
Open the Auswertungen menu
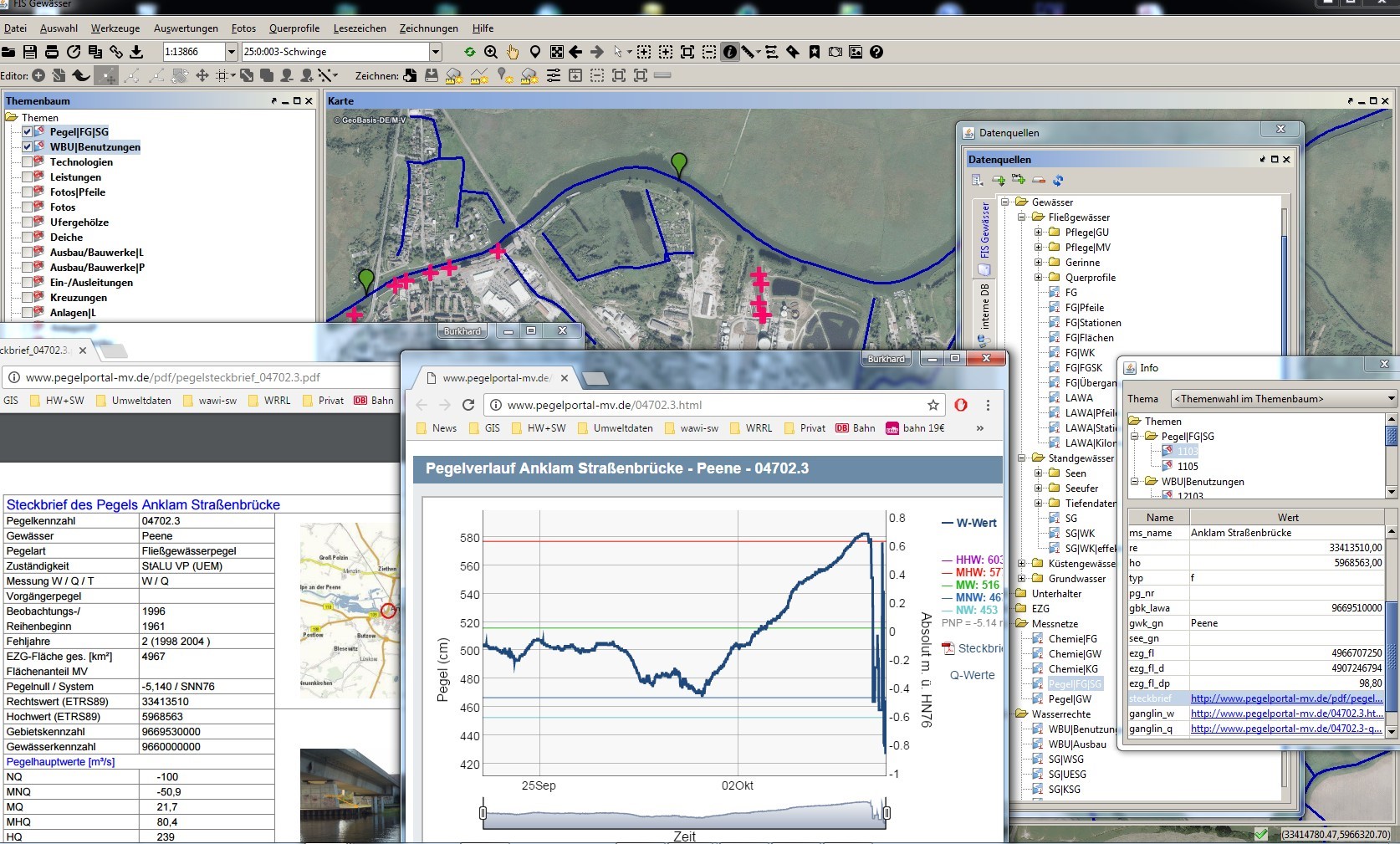click(186, 28)
